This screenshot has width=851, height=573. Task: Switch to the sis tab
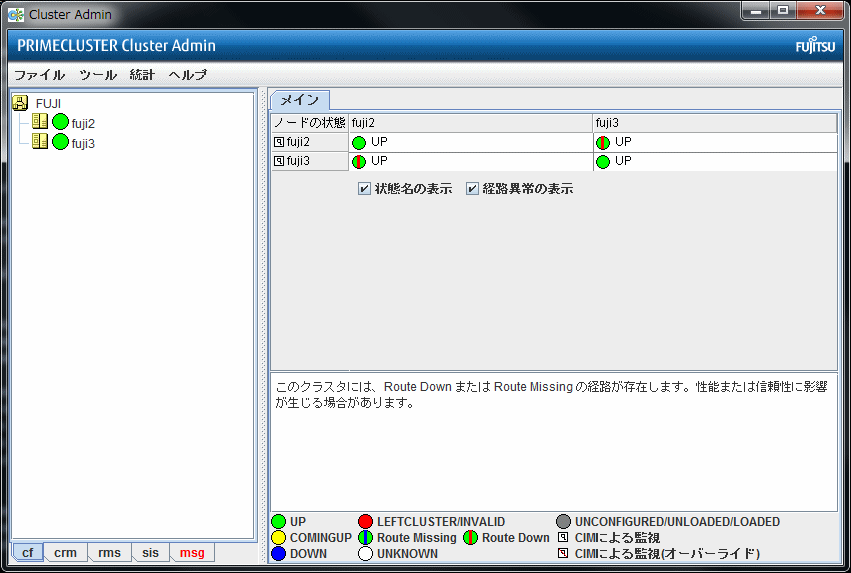click(x=150, y=552)
